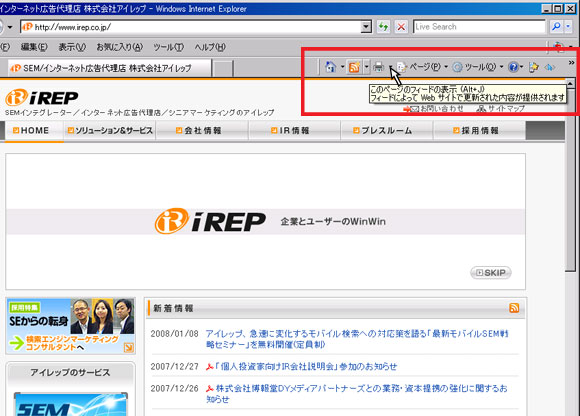Stop loading with the red X button
The width and height of the screenshot is (580, 416).
tap(401, 27)
